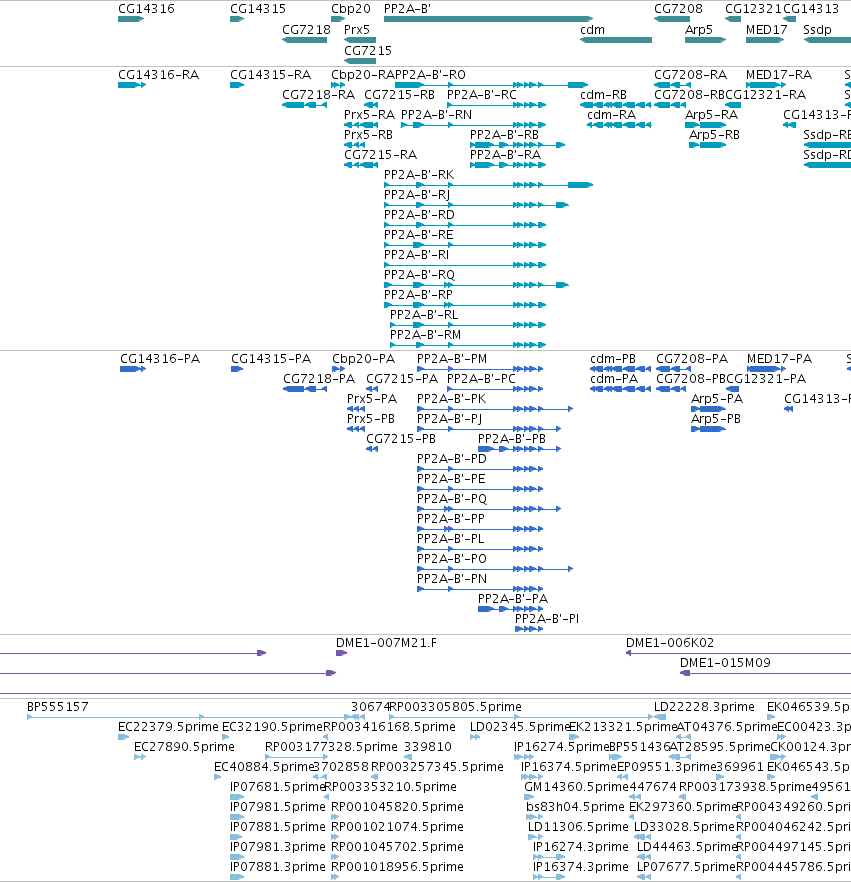Select the Prx5-PB protein label

click(371, 419)
